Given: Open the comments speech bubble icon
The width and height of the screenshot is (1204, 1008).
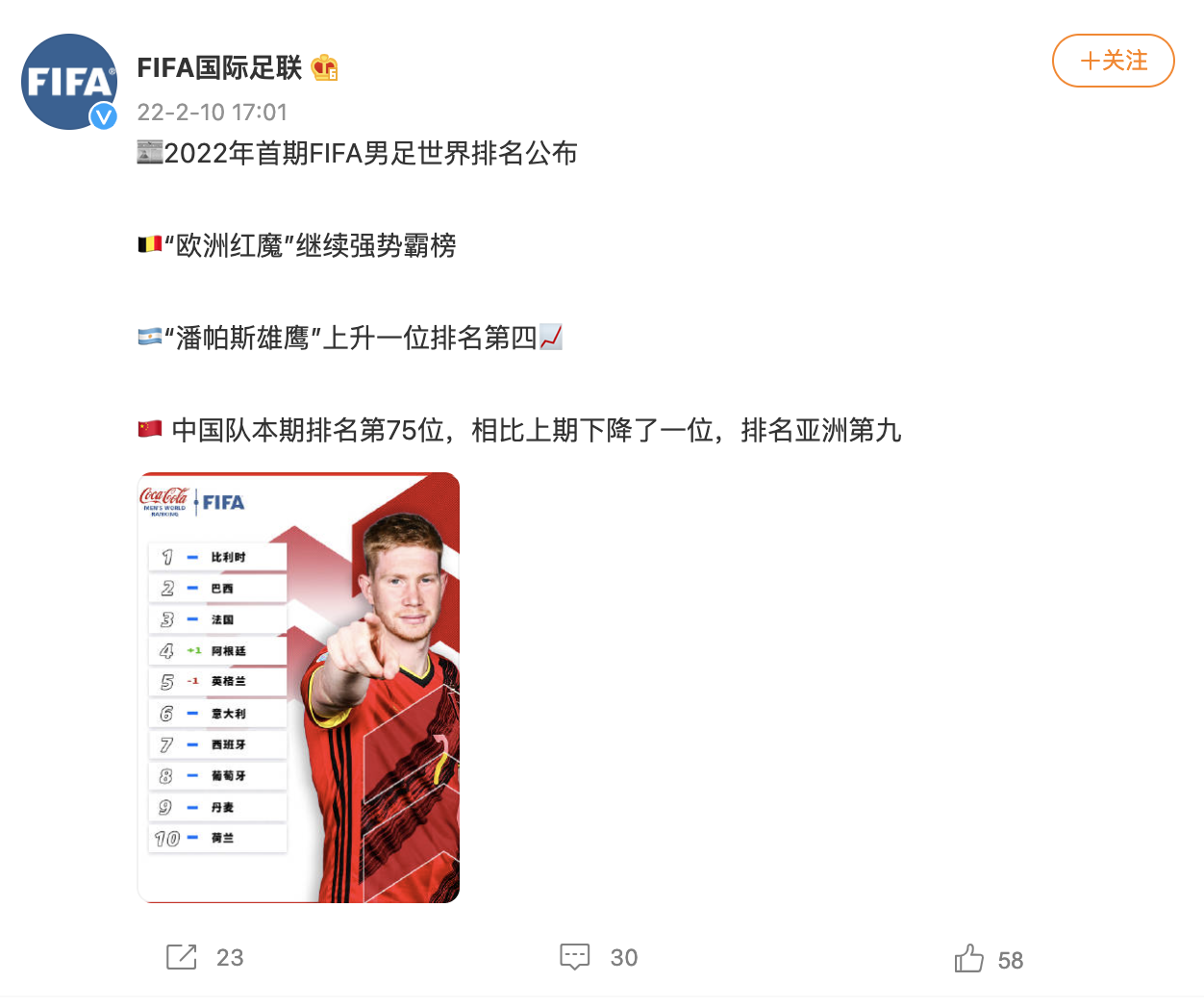Looking at the screenshot, I should pyautogui.click(x=575, y=956).
